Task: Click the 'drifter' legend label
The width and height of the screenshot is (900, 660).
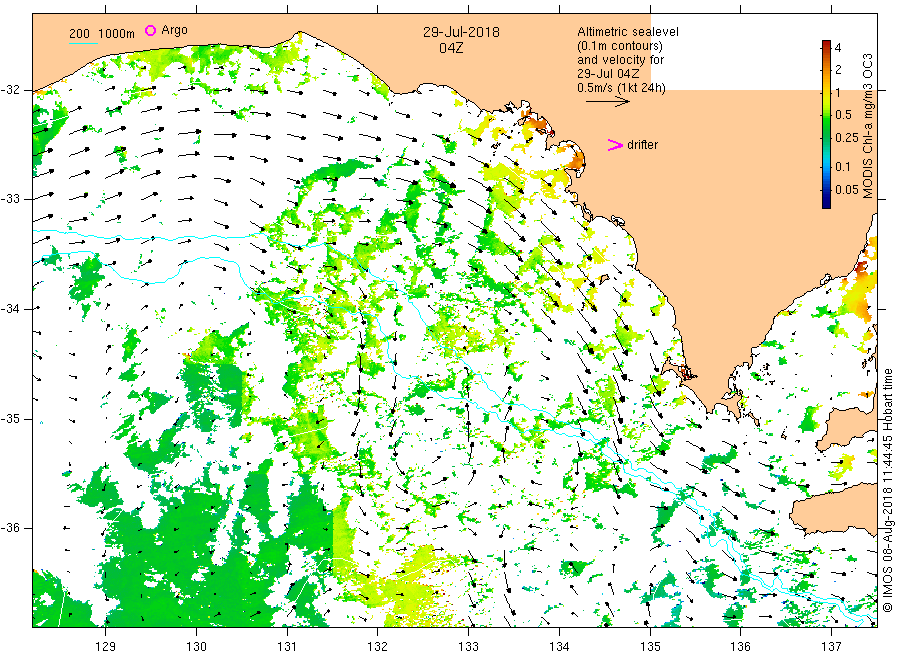Action: pyautogui.click(x=642, y=145)
